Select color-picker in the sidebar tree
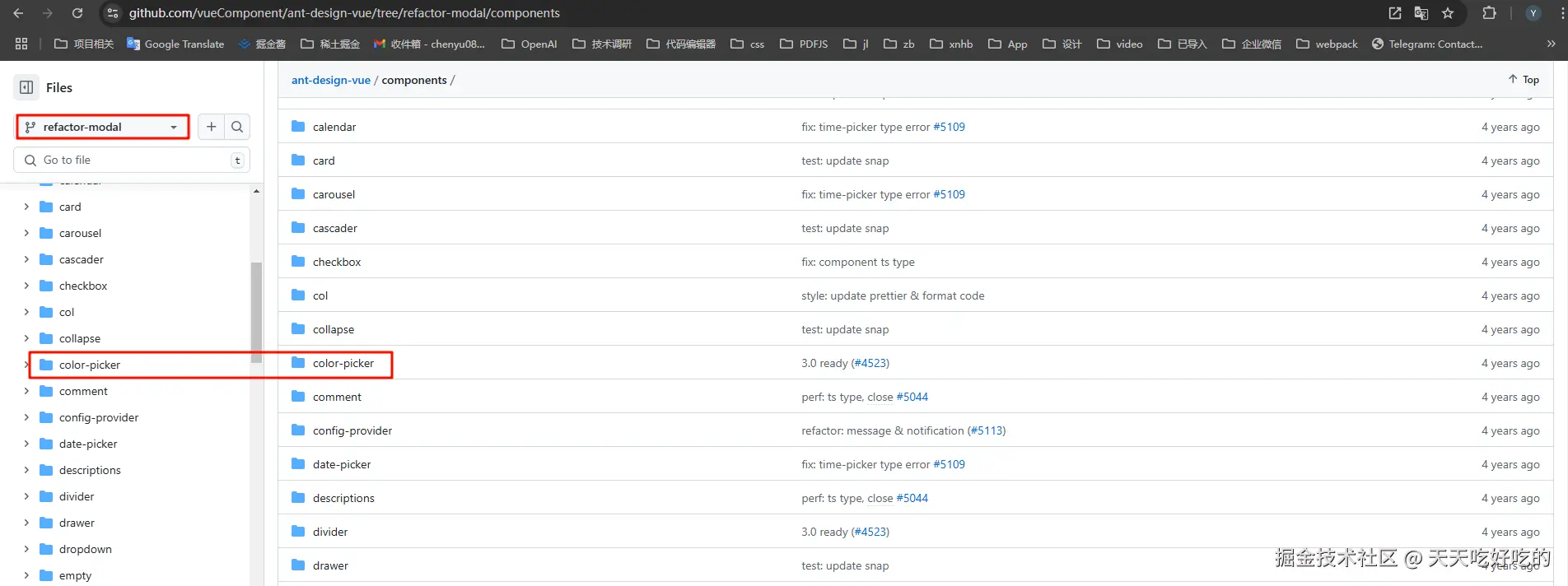 [x=89, y=365]
